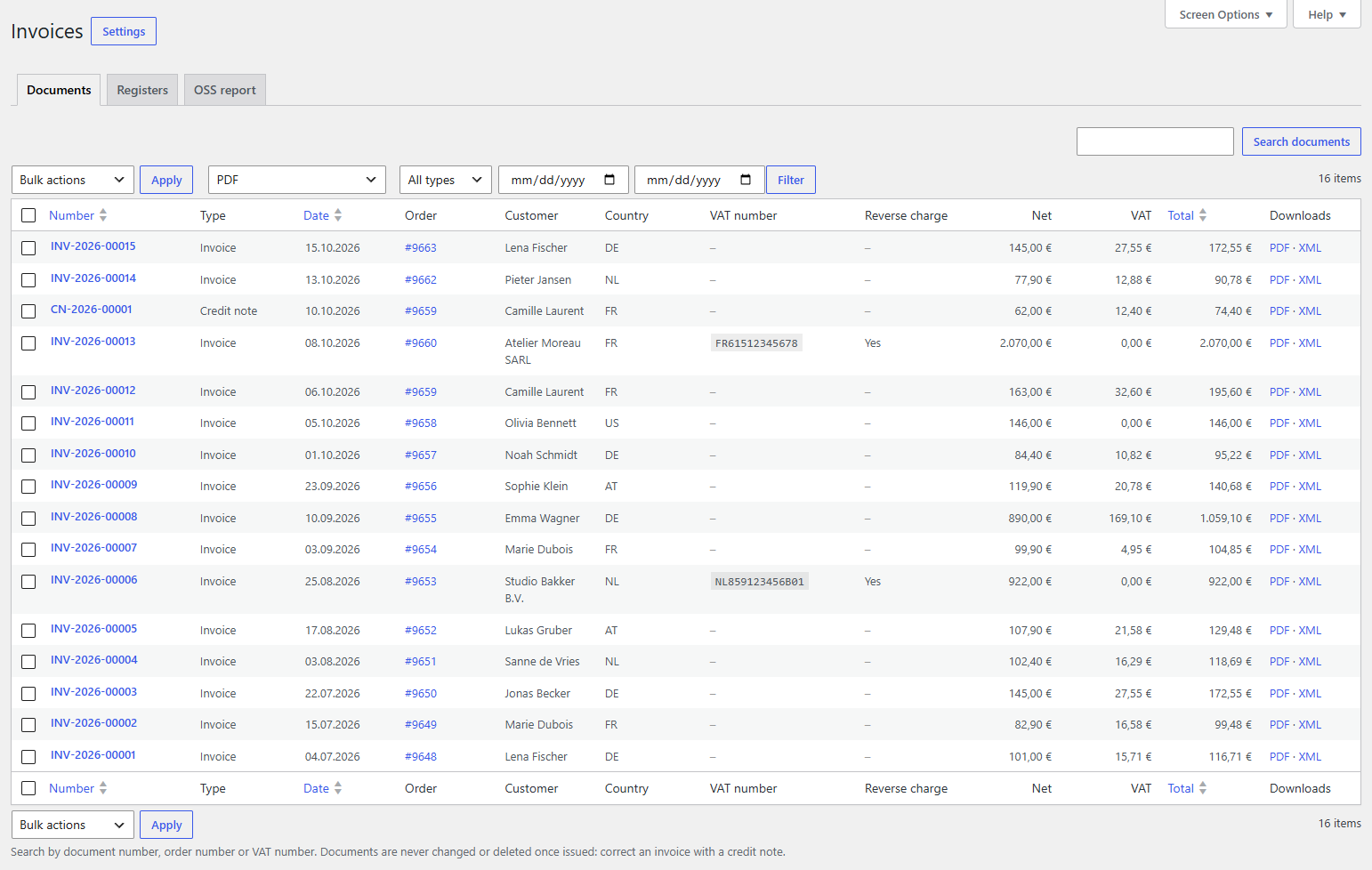Check the CN-2026-00001 credit note row

pos(28,311)
